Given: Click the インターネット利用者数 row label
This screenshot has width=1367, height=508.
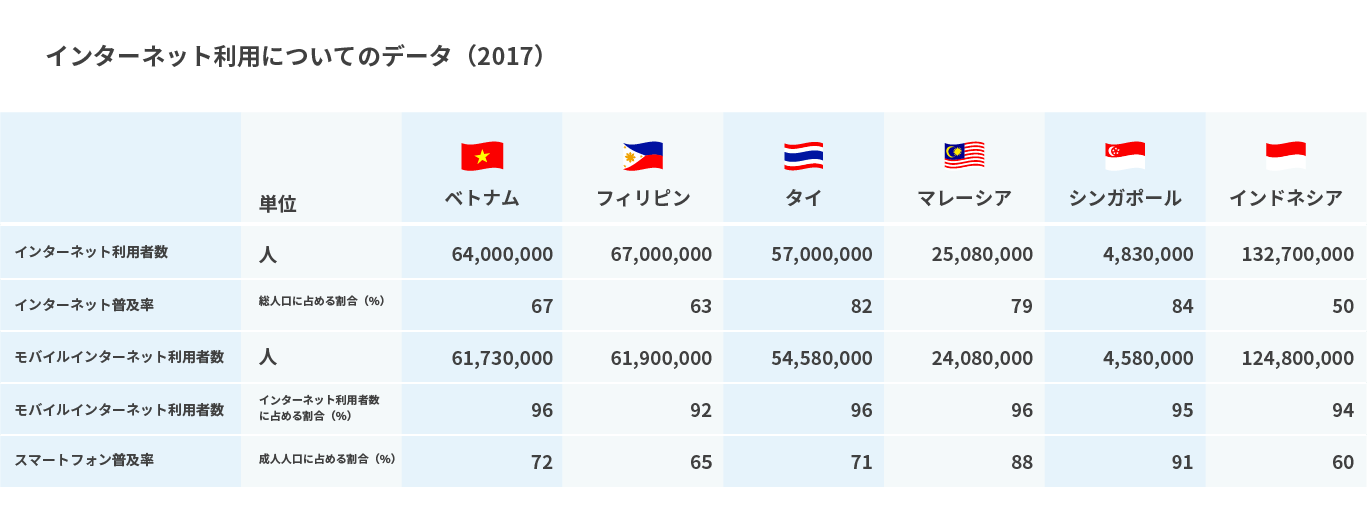Looking at the screenshot, I should [x=91, y=252].
